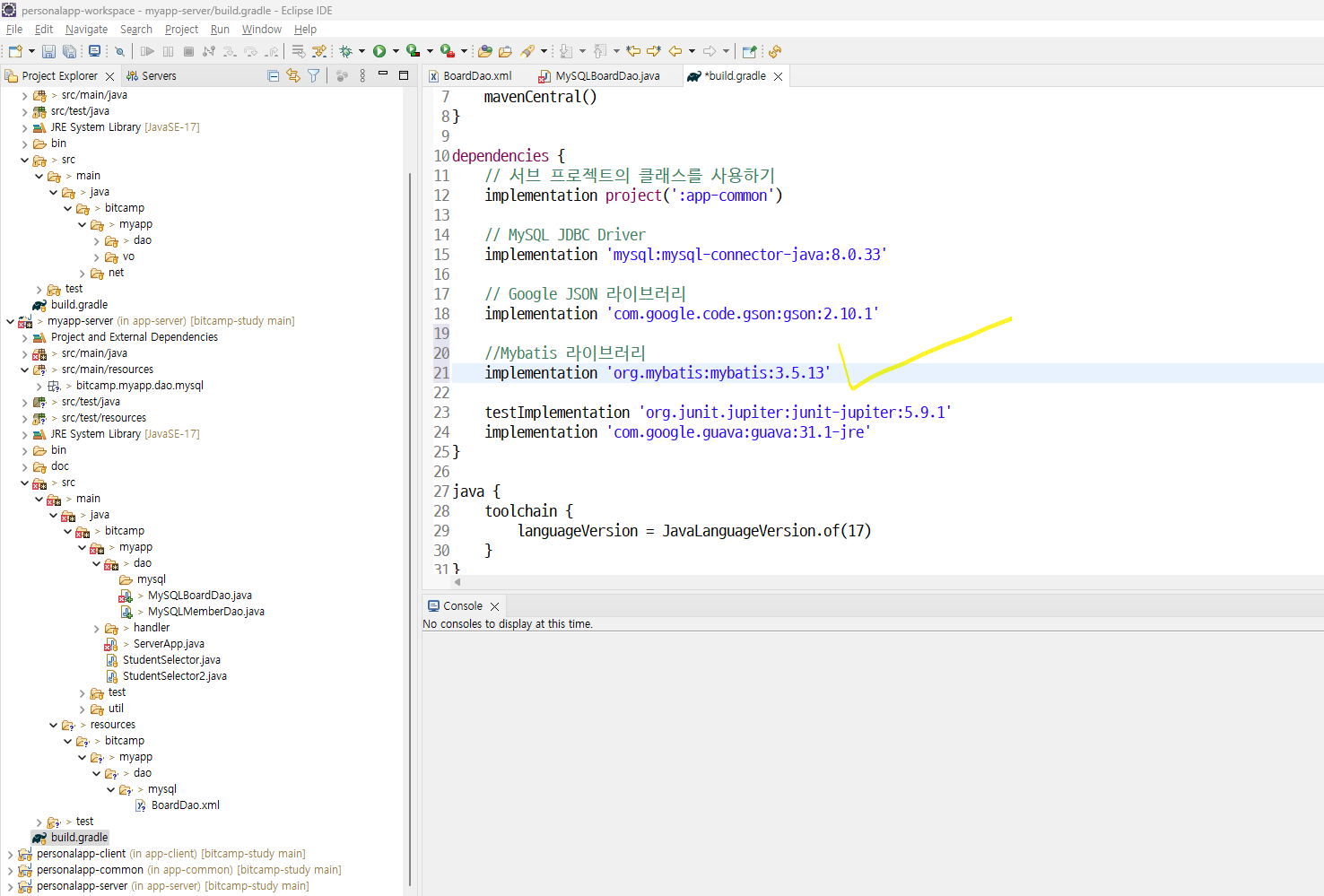
Task: Switch to the Servers view tab
Action: [x=152, y=76]
